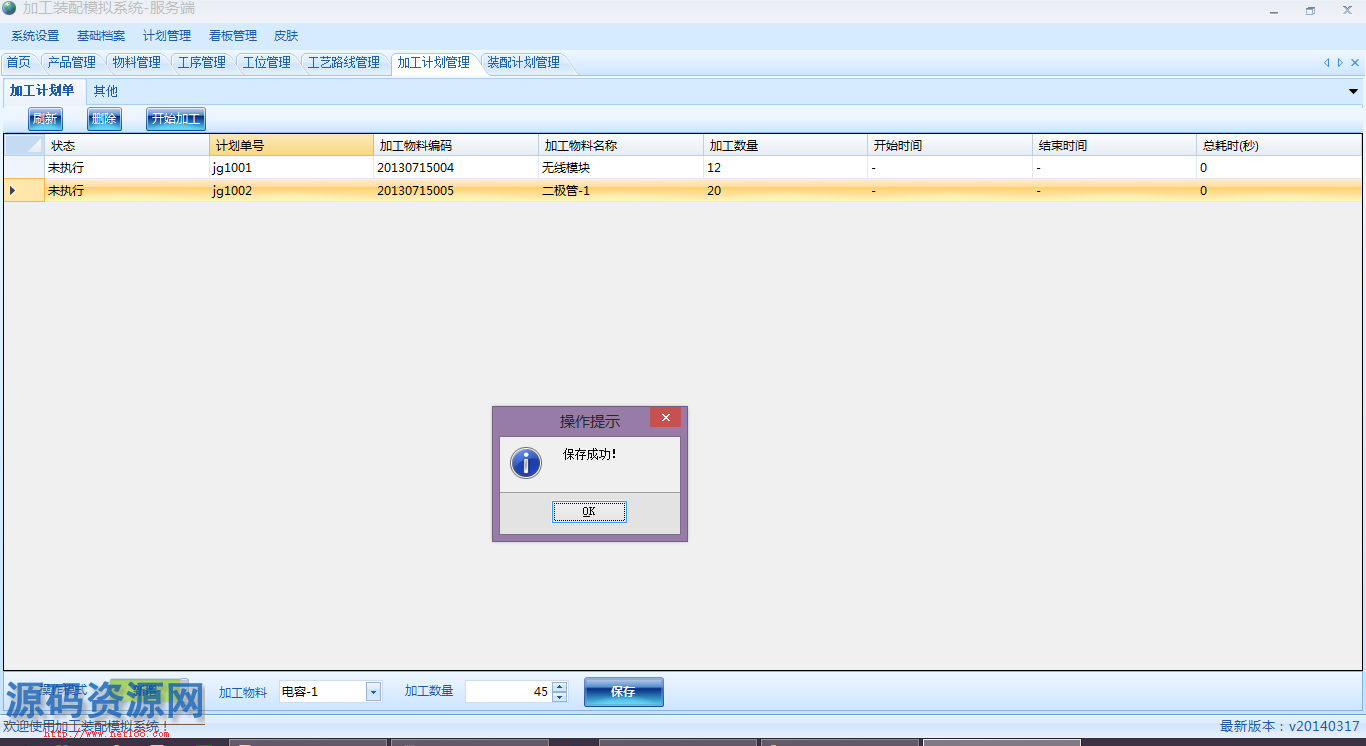
Task: Click OK in the 操作提示 dialog
Action: click(x=589, y=512)
